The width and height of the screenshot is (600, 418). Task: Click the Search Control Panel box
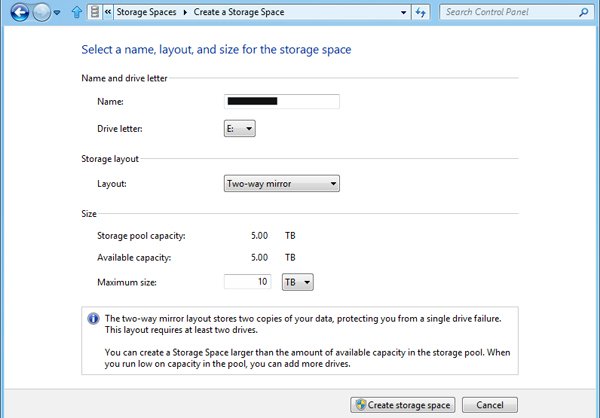(x=506, y=13)
